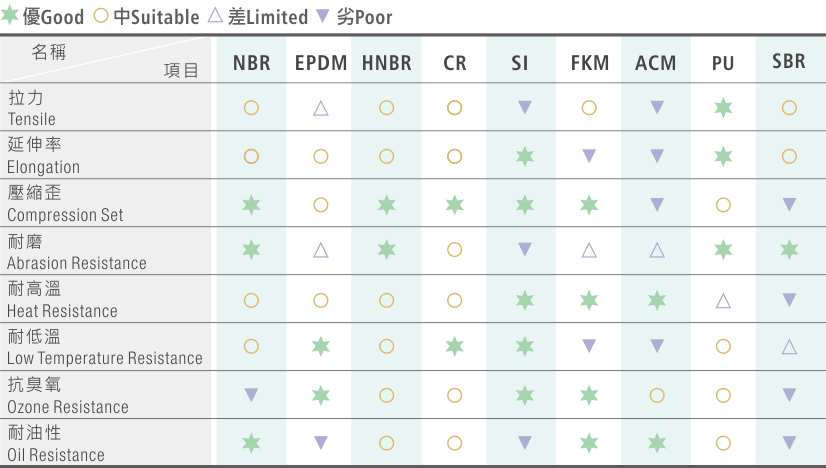Select the NBR column header

coord(252,63)
